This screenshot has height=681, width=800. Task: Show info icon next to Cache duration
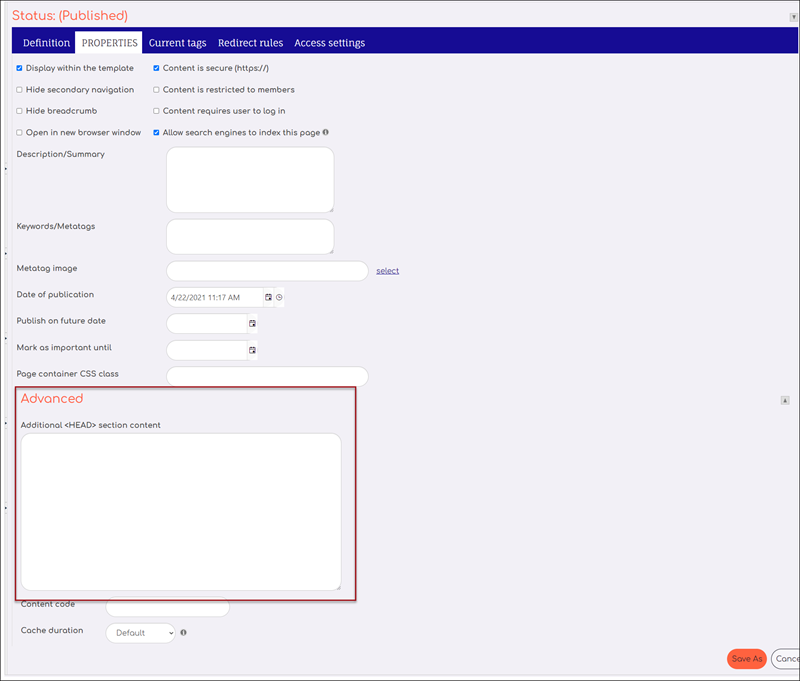click(x=184, y=633)
